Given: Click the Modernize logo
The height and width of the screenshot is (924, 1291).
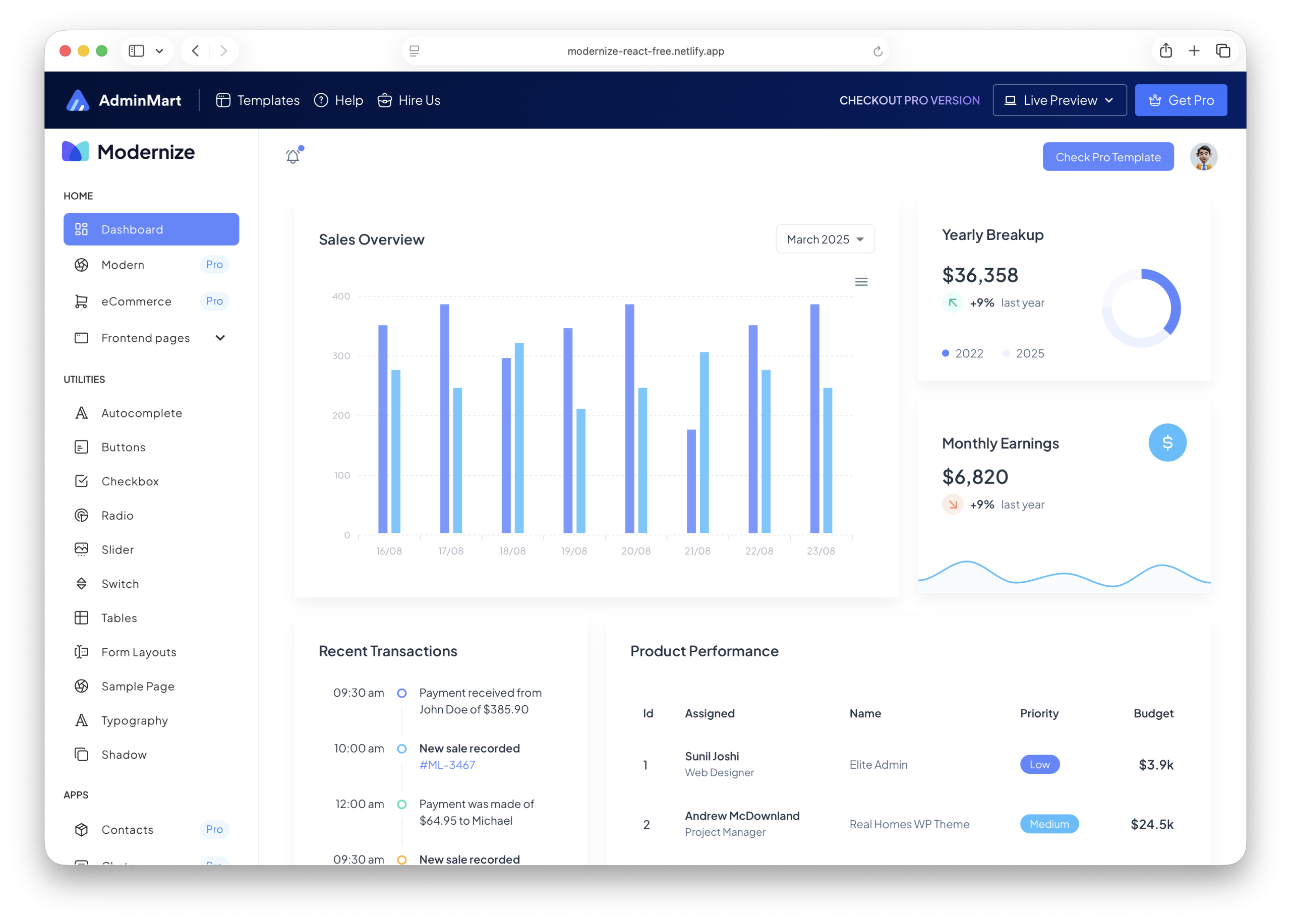Looking at the screenshot, I should (x=128, y=151).
